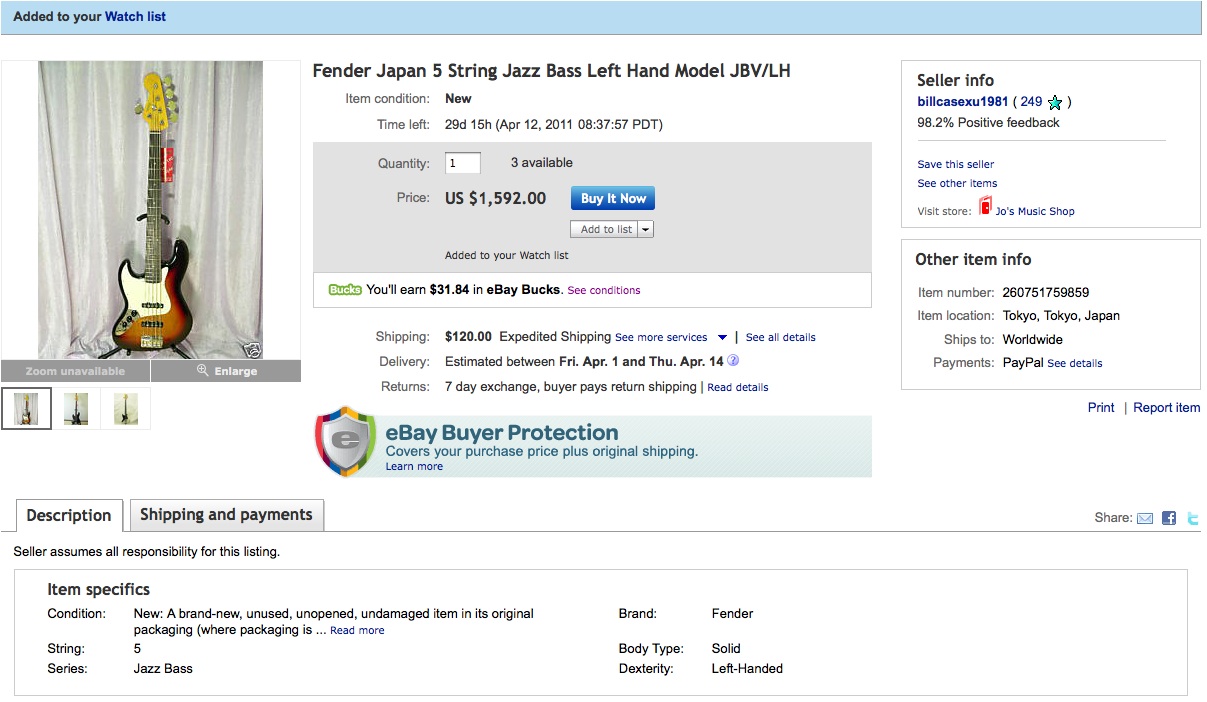Click the Print link

1101,408
